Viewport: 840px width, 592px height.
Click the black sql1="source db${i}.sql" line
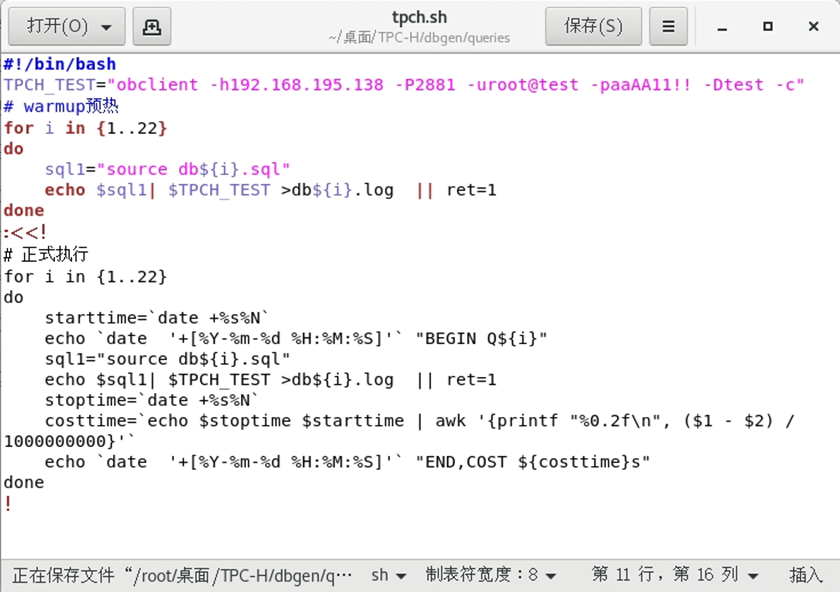(167, 359)
